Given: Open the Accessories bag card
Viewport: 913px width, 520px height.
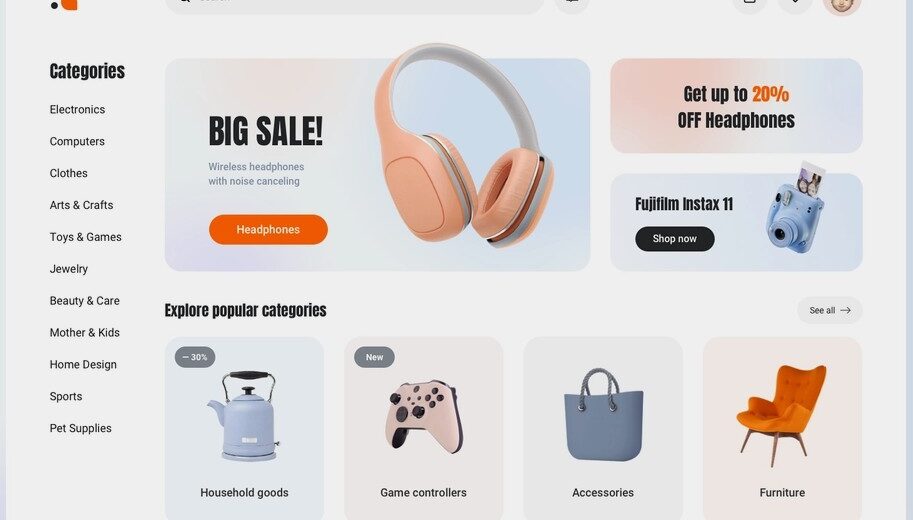Looking at the screenshot, I should pos(603,428).
